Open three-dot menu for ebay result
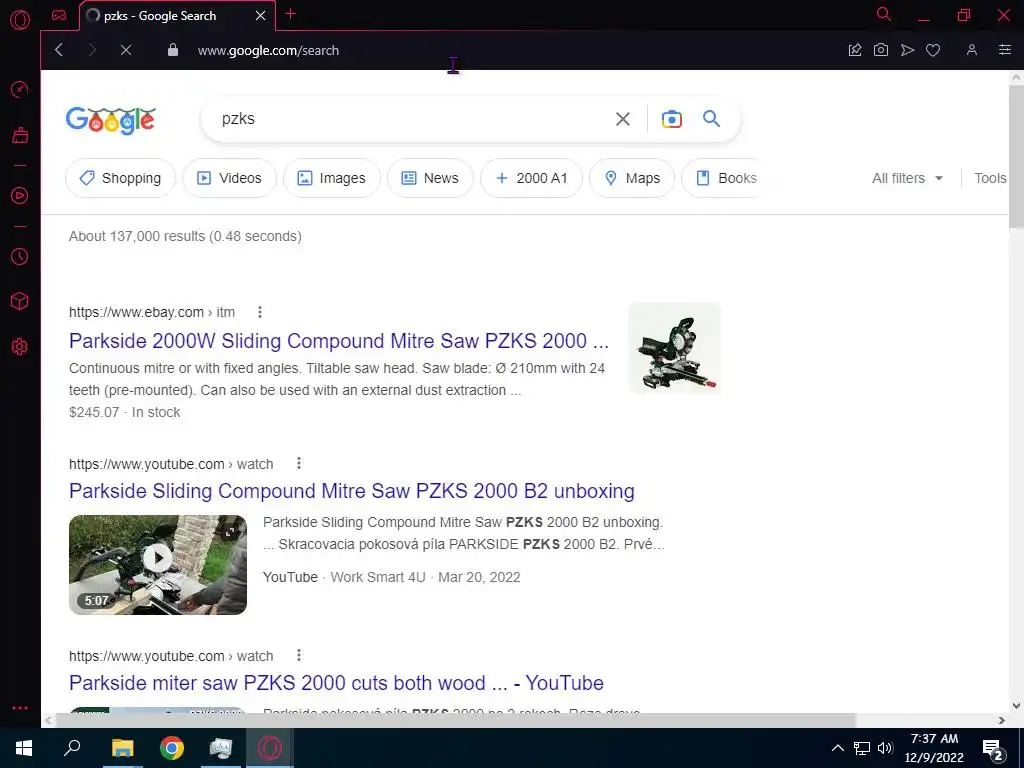Screen dimensions: 1024x768 coord(260,312)
